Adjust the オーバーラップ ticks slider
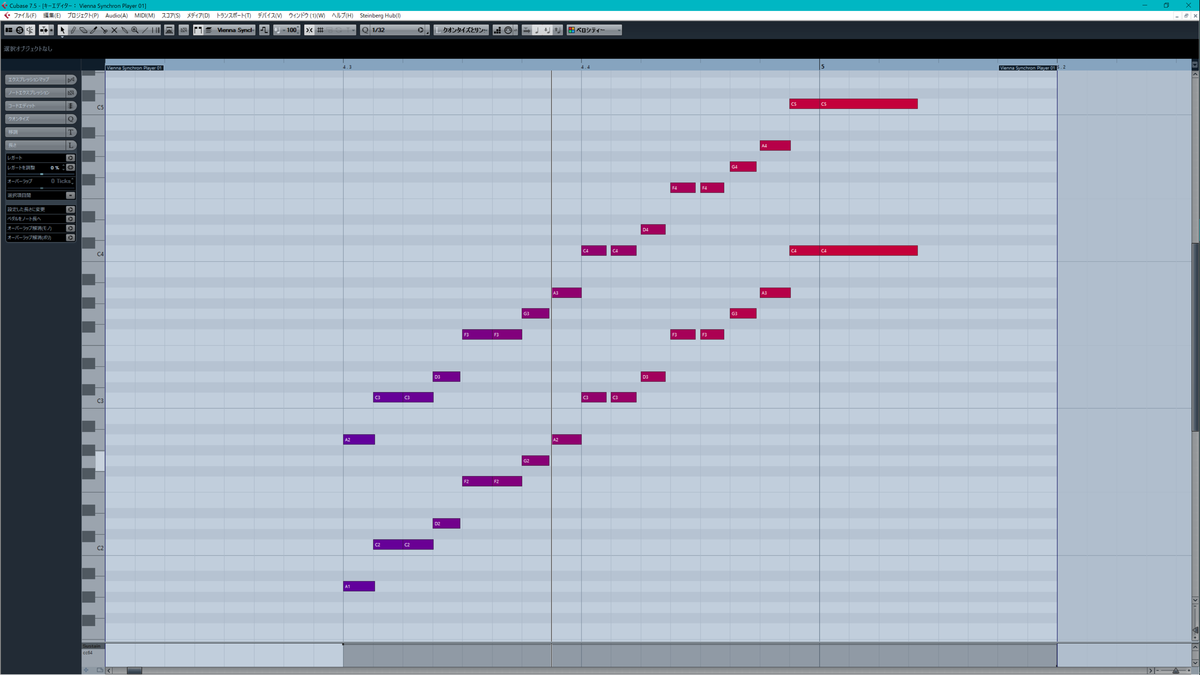 [41, 187]
